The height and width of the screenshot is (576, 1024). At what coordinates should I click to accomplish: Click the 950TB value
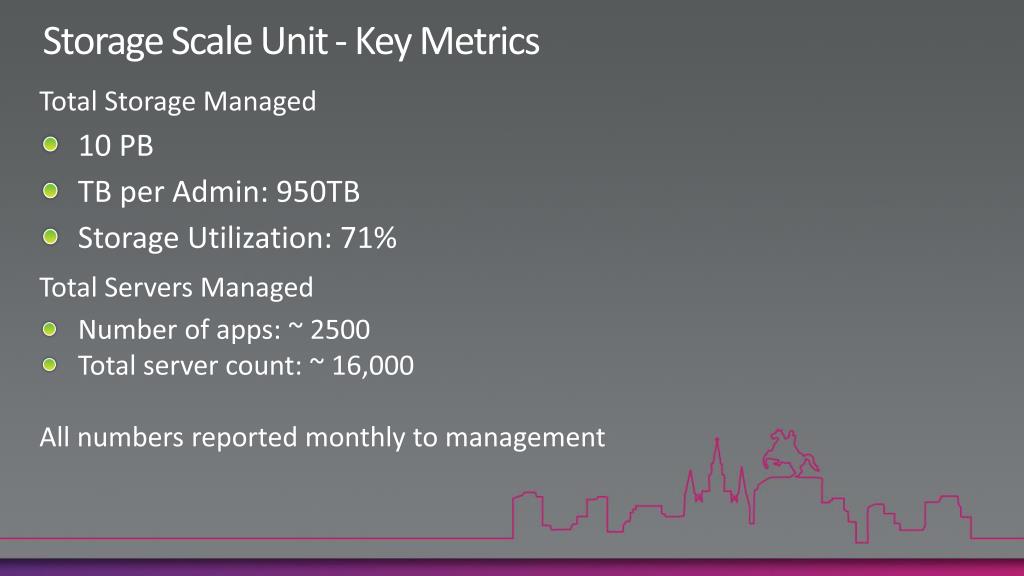[x=318, y=192]
